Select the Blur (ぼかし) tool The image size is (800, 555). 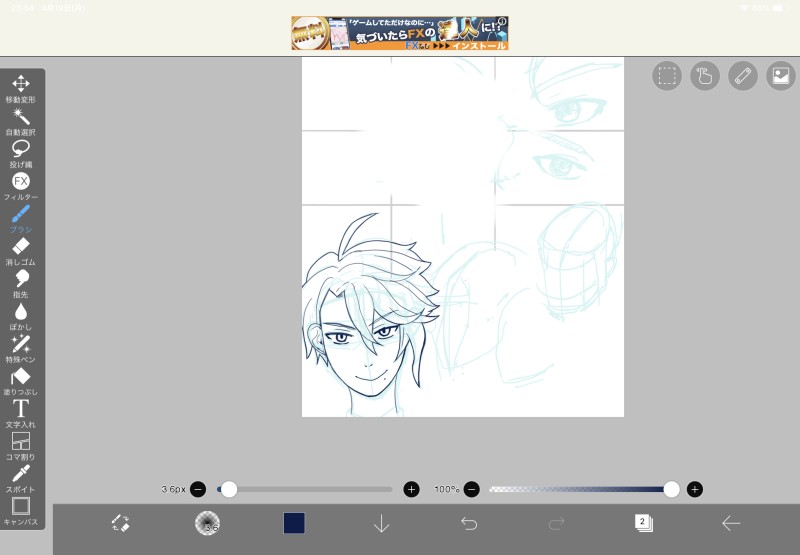[x=21, y=316]
